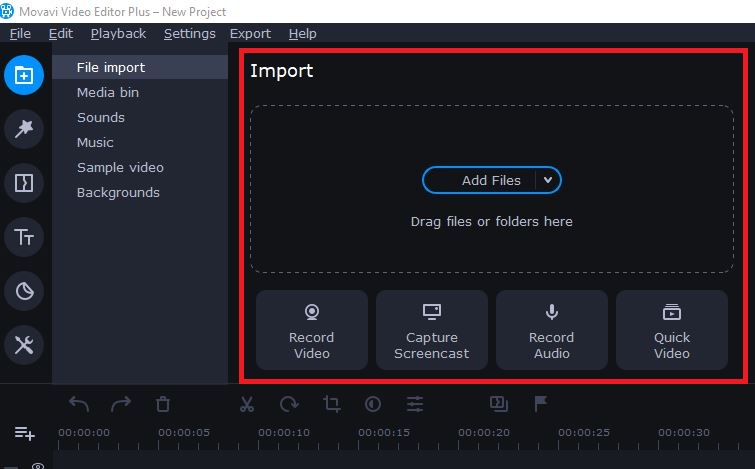
Task: Click the 00:00:25 timeline ruler mark
Action: [584, 432]
